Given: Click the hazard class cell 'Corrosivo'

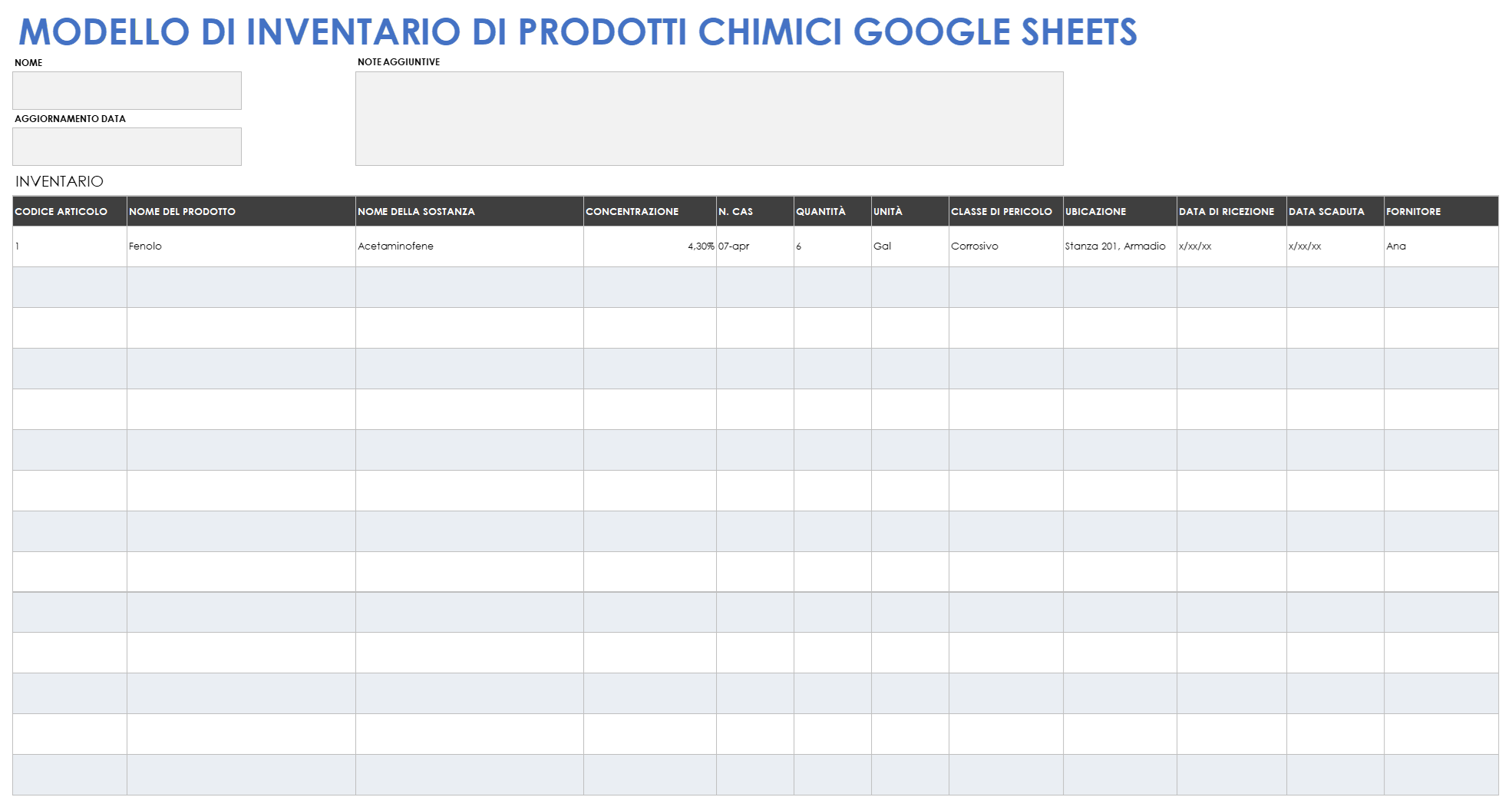Looking at the screenshot, I should tap(1006, 246).
